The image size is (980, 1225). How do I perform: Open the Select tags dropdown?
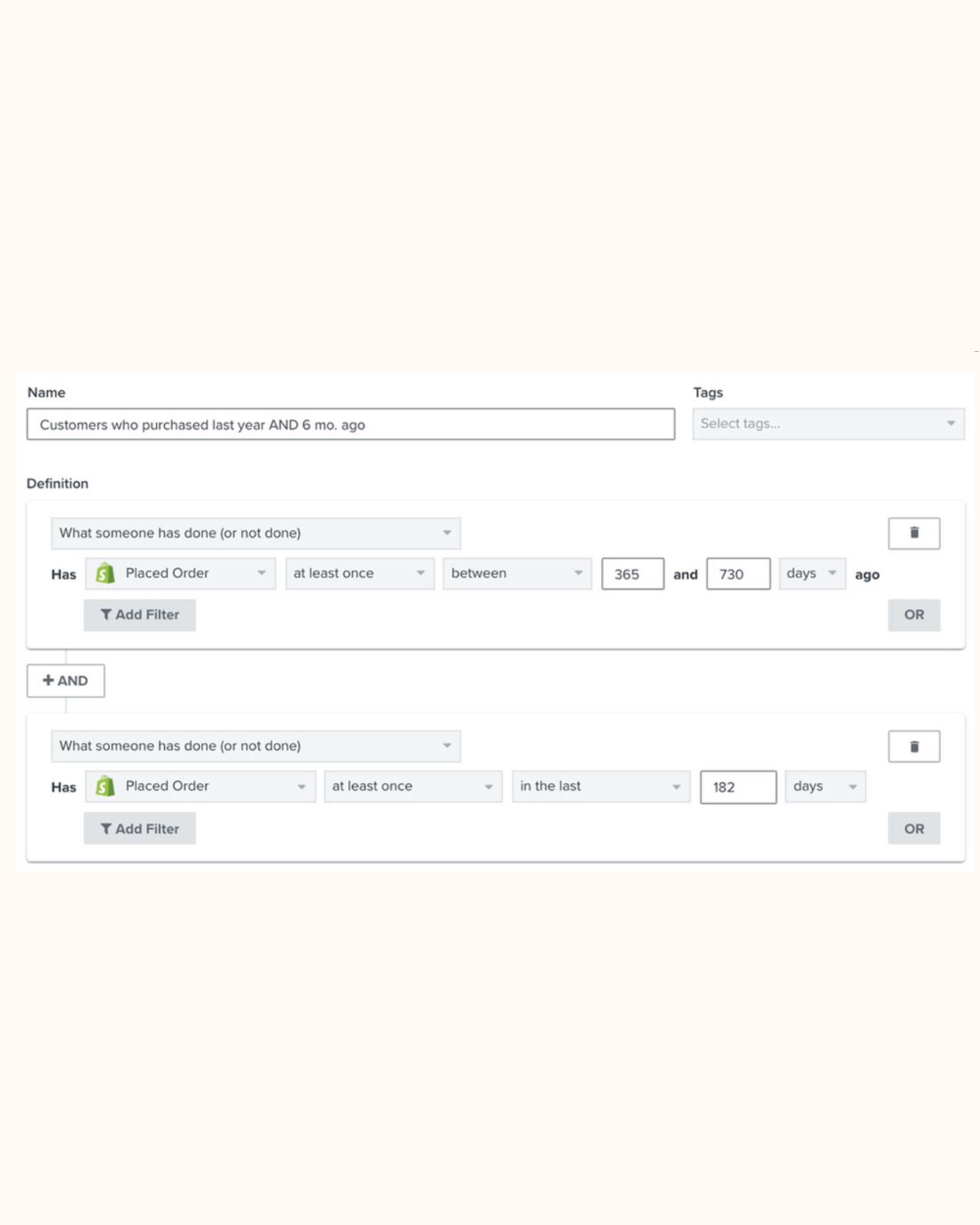[828, 424]
